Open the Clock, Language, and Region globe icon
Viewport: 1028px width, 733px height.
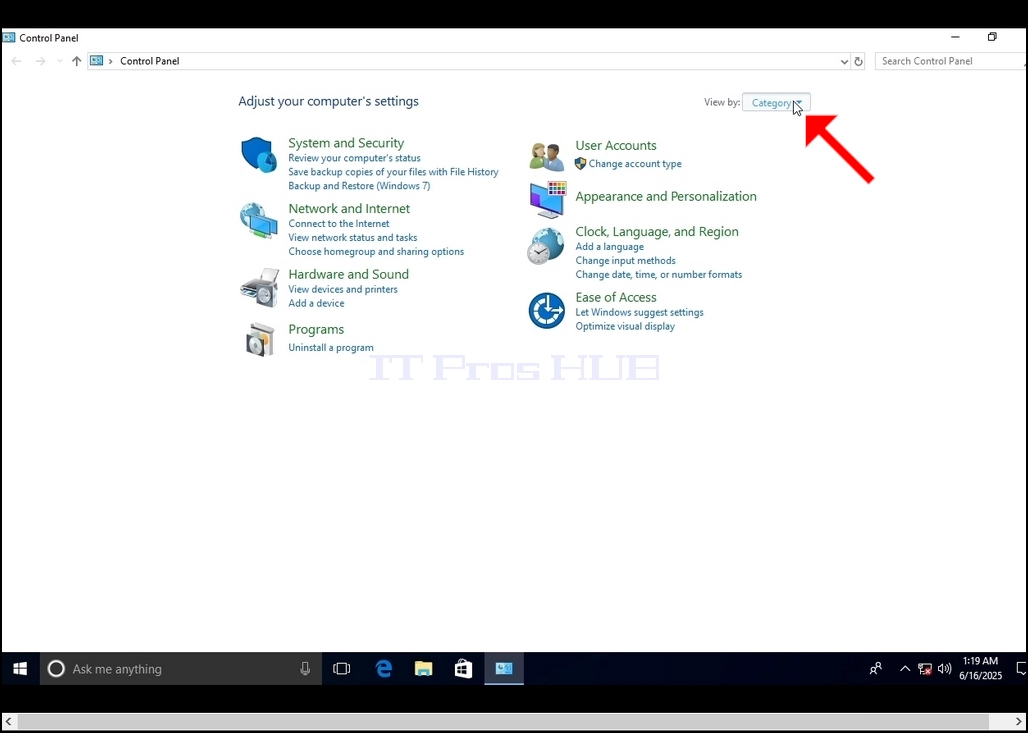coord(545,246)
